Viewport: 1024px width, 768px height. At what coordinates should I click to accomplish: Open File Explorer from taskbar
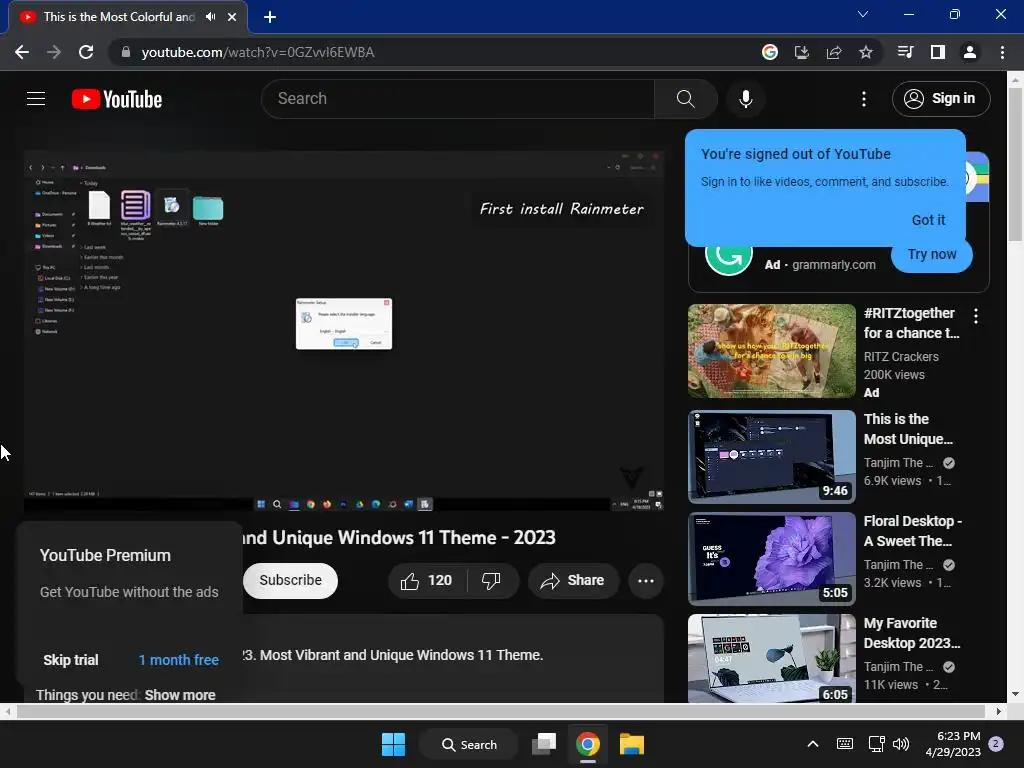pos(632,744)
